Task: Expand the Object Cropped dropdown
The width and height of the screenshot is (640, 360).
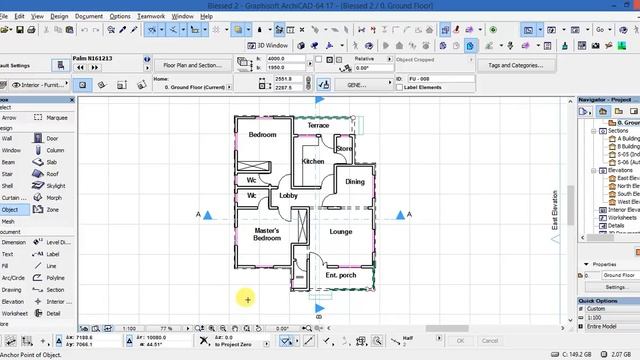Action: point(471,60)
